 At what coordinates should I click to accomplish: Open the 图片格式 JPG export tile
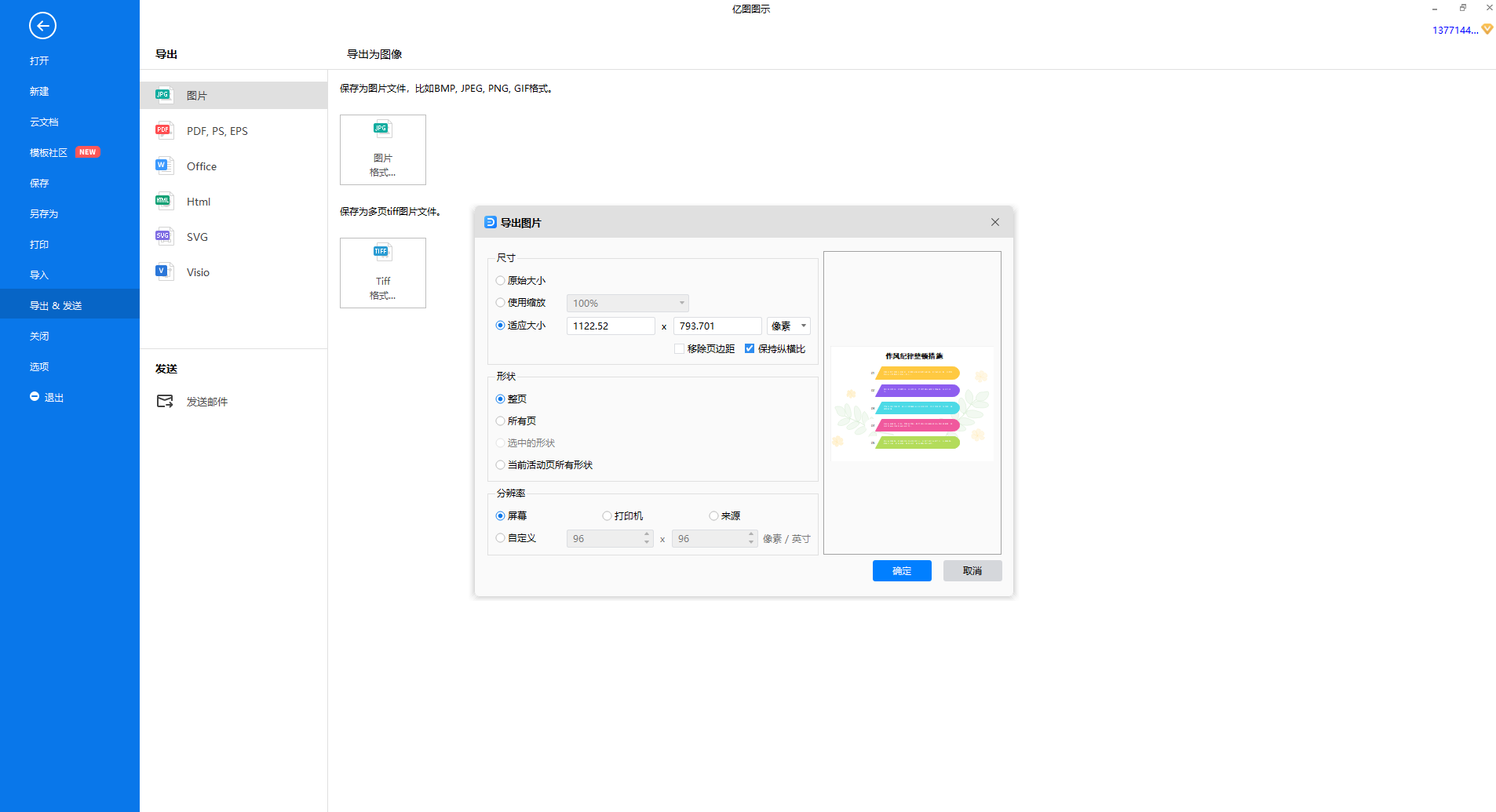383,150
